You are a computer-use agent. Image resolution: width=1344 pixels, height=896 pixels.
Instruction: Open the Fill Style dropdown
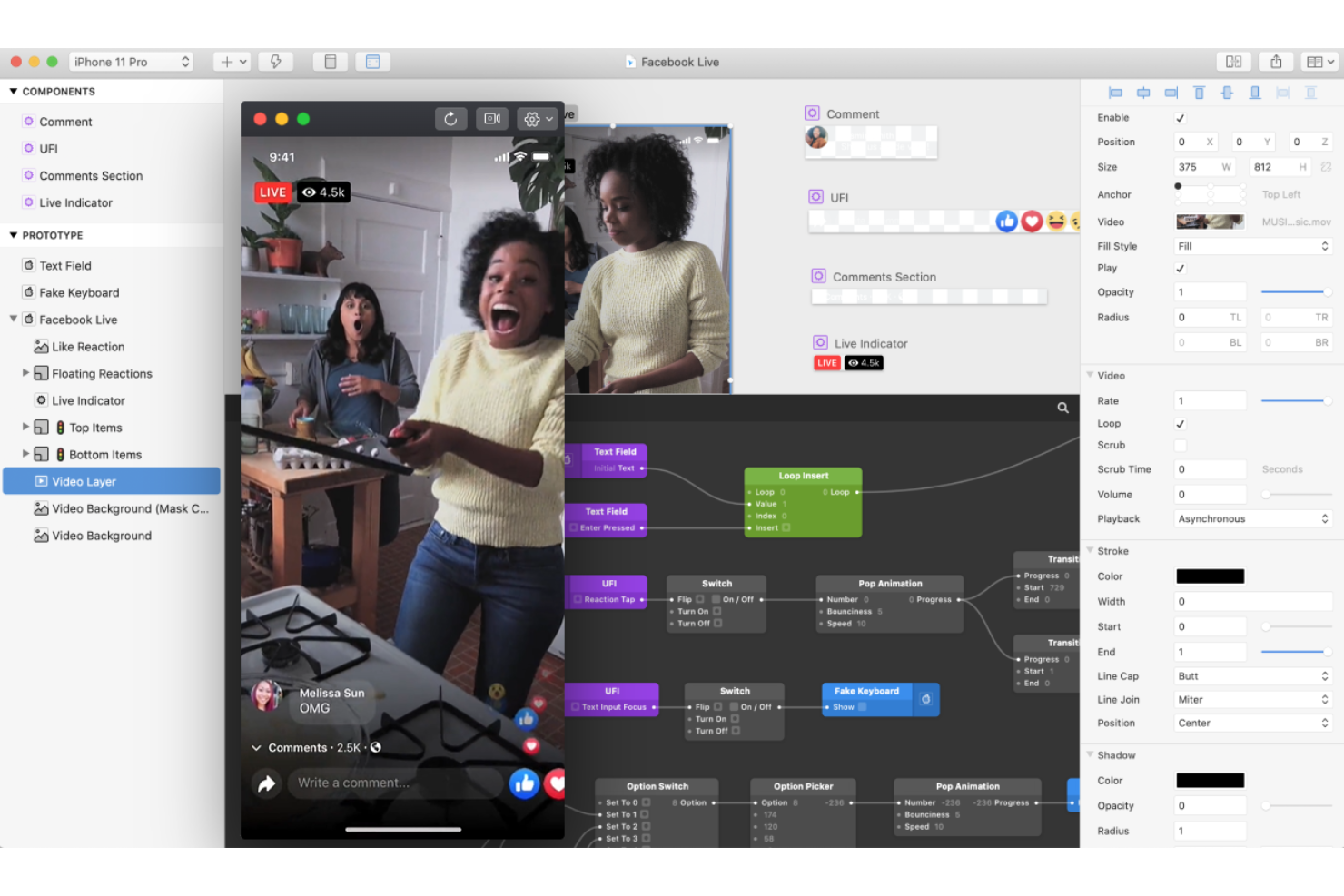pyautogui.click(x=1252, y=246)
